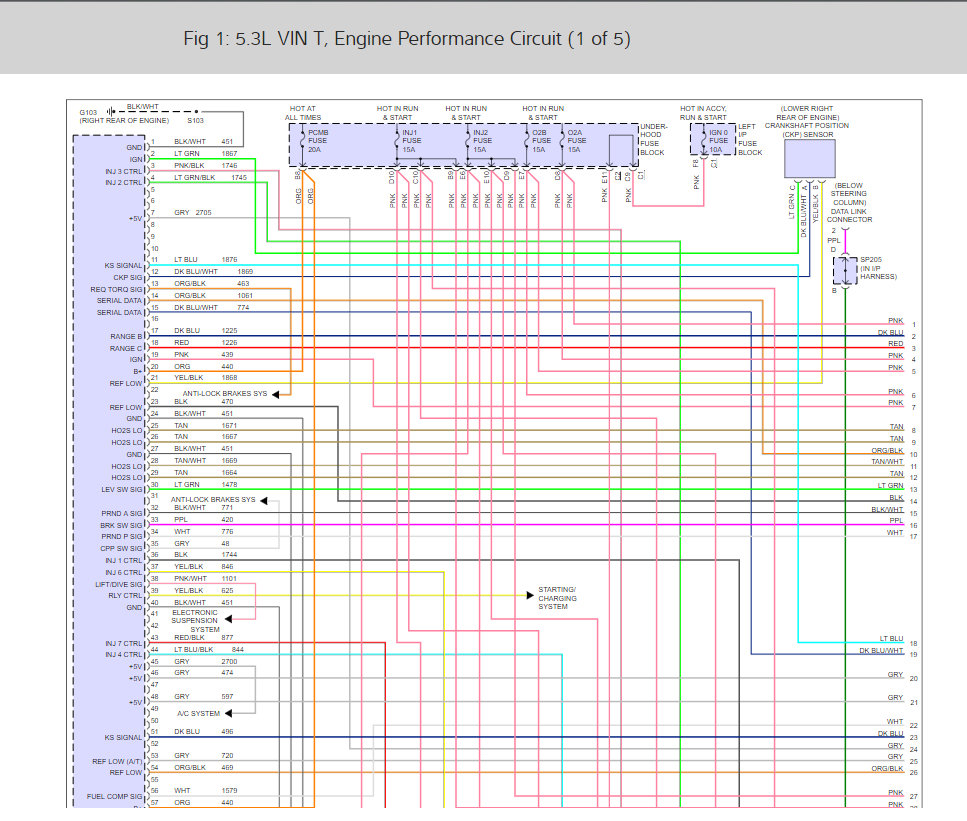Click the Starting/Charging System arrow

tap(530, 595)
